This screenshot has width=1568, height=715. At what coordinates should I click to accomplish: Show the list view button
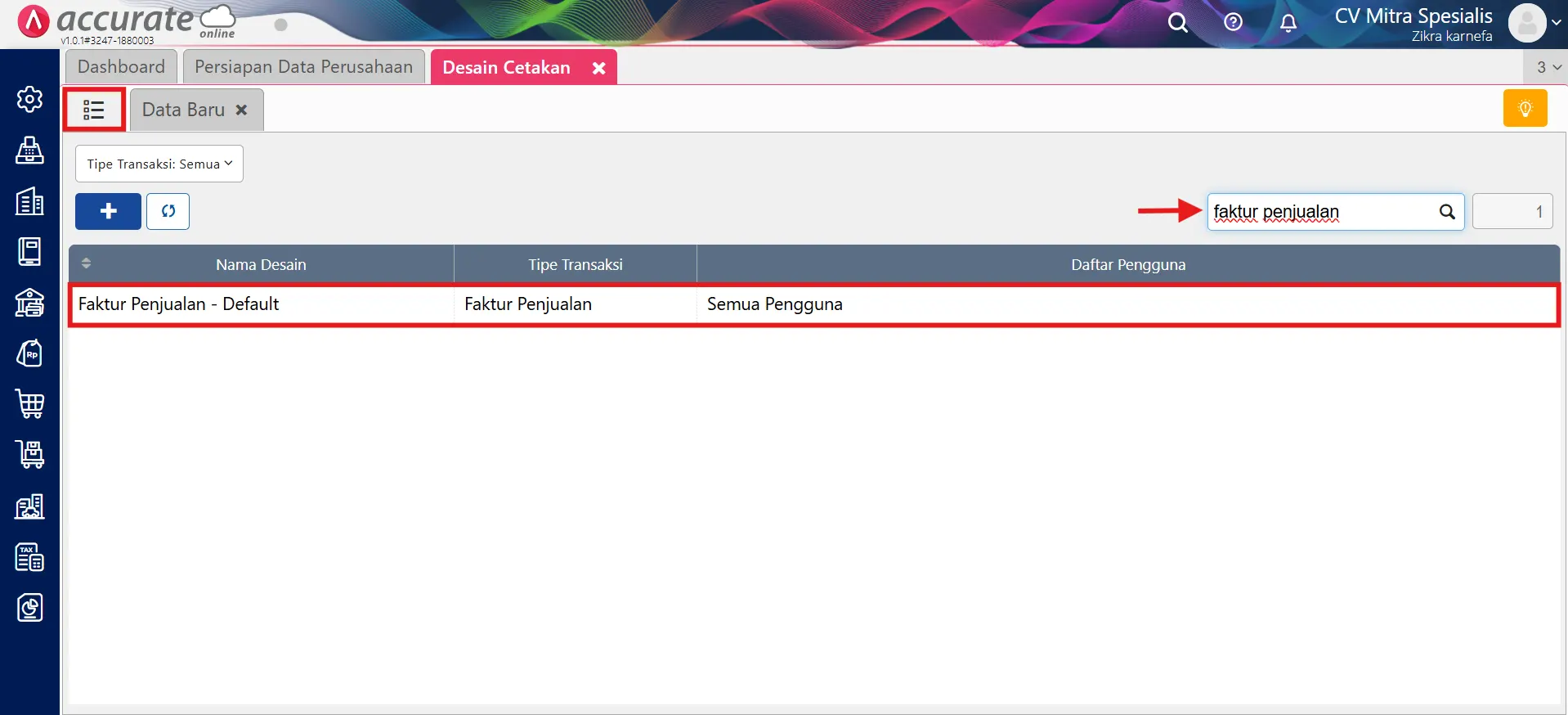click(94, 110)
